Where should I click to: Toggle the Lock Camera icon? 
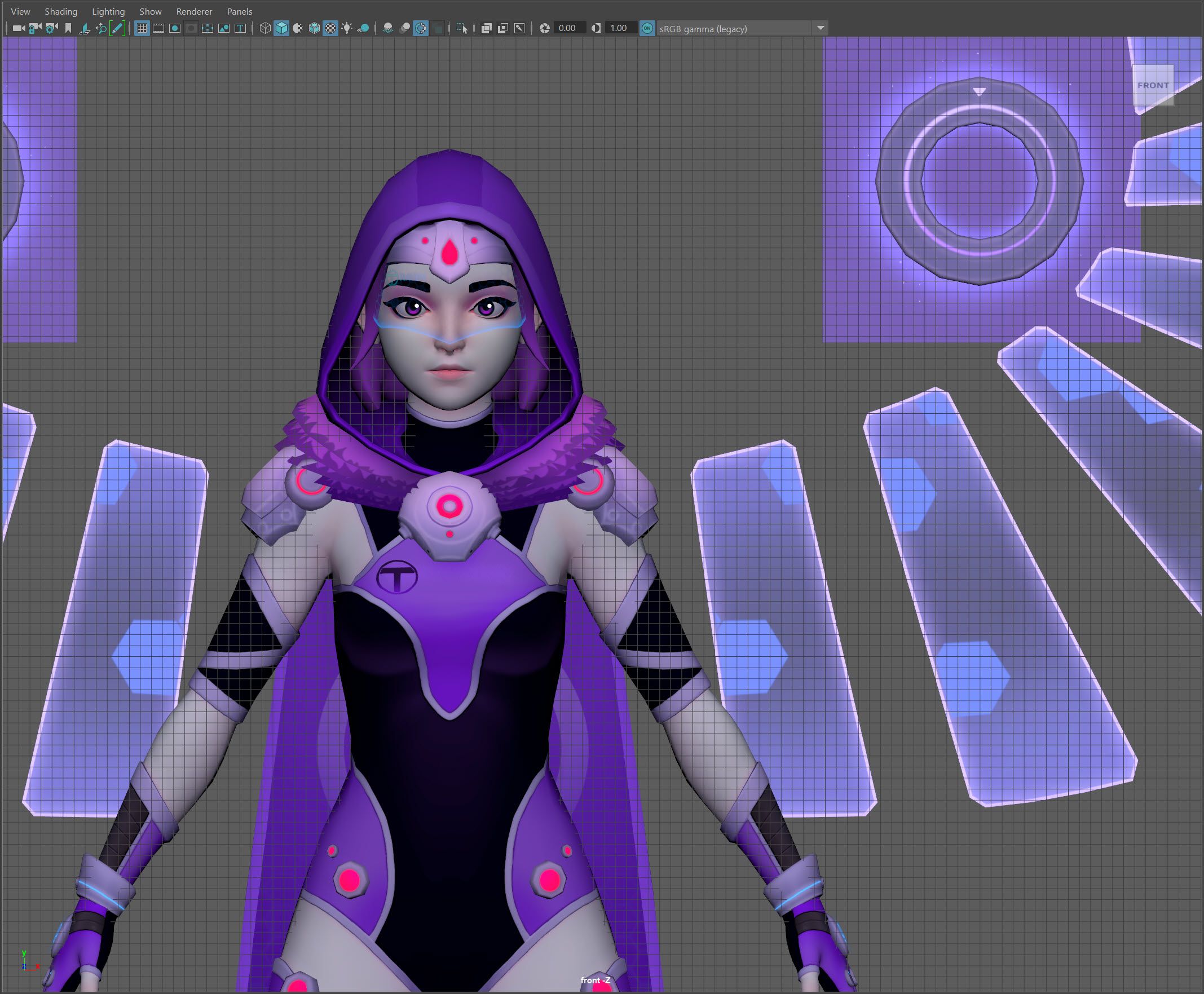[x=35, y=28]
